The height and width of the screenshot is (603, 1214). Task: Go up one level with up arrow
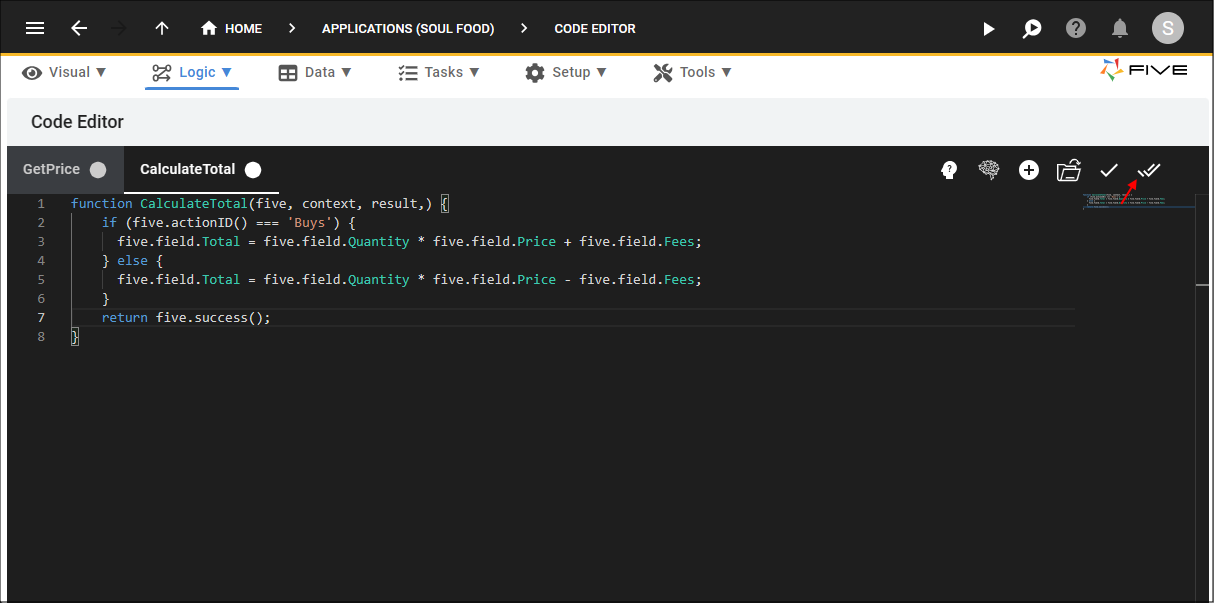coord(162,28)
